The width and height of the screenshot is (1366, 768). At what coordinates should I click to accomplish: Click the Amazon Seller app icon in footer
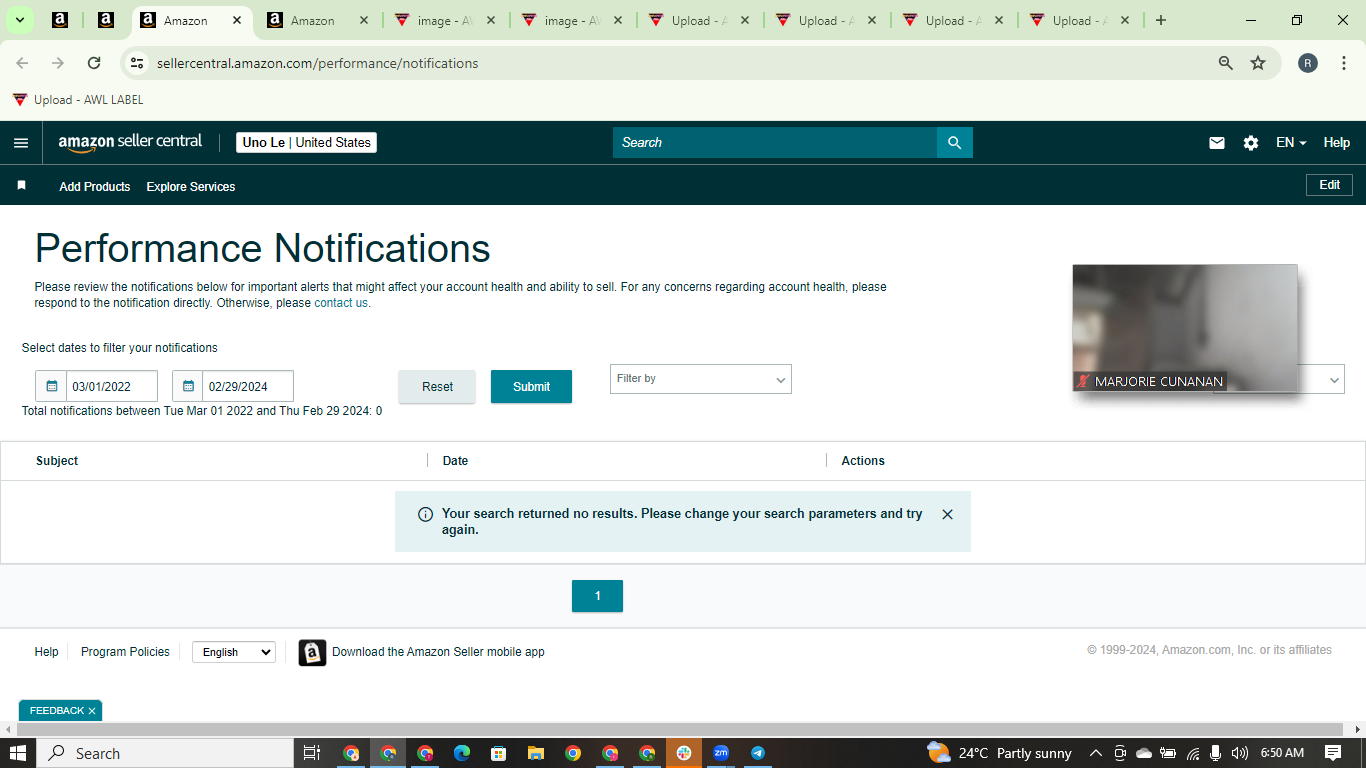pyautogui.click(x=313, y=652)
